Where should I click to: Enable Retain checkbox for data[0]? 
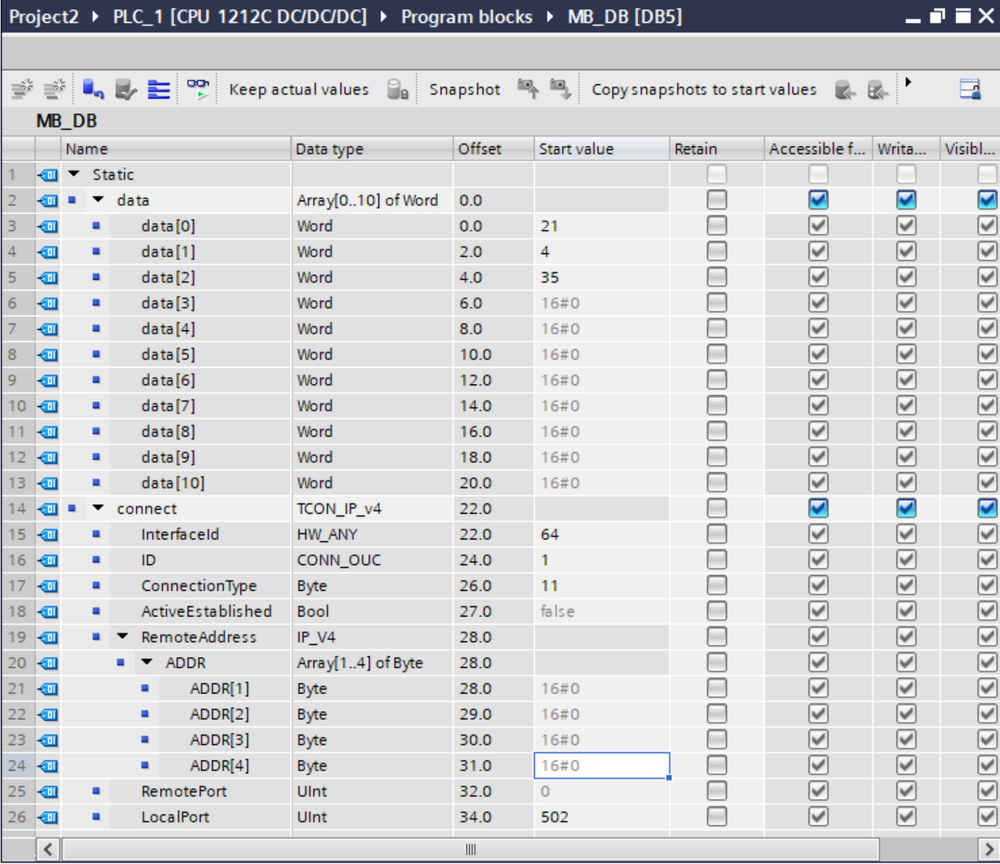(x=716, y=226)
